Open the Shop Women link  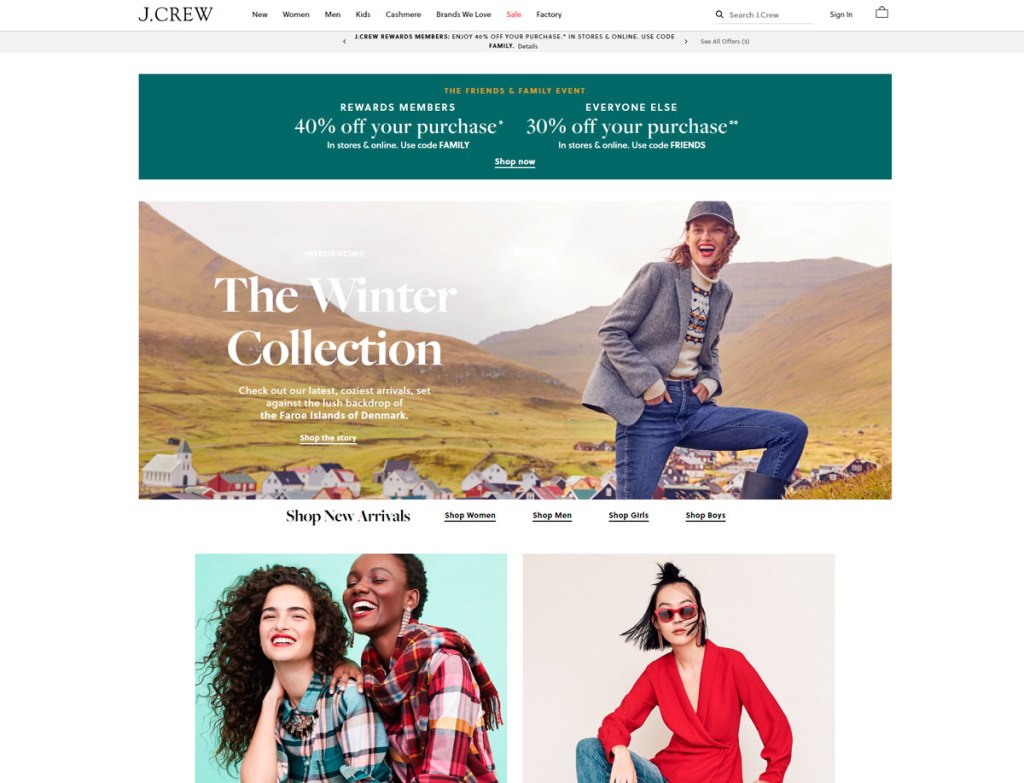click(470, 515)
